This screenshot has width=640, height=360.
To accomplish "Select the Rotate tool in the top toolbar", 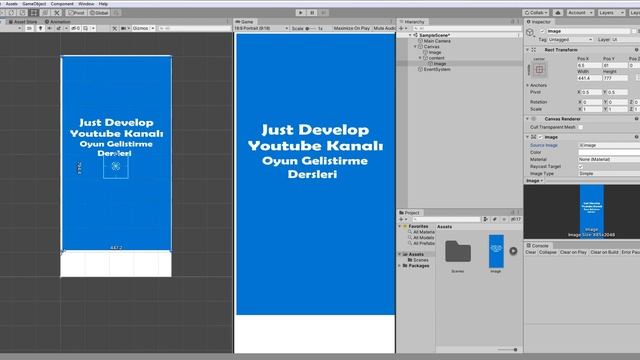I will pos(11,13).
